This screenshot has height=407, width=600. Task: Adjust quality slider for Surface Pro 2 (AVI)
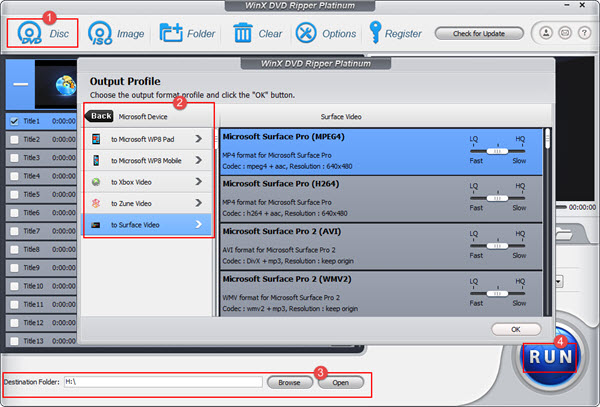[497, 246]
